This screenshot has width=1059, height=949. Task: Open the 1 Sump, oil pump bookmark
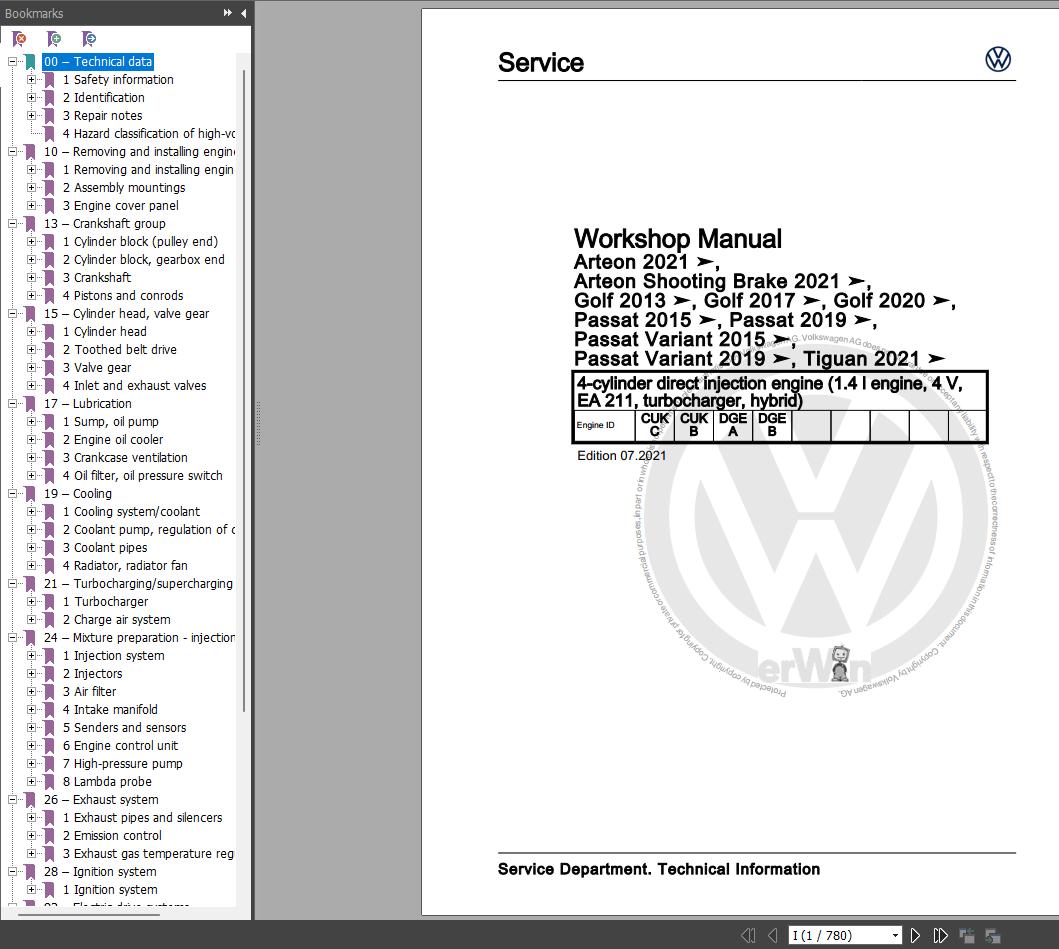tap(111, 421)
